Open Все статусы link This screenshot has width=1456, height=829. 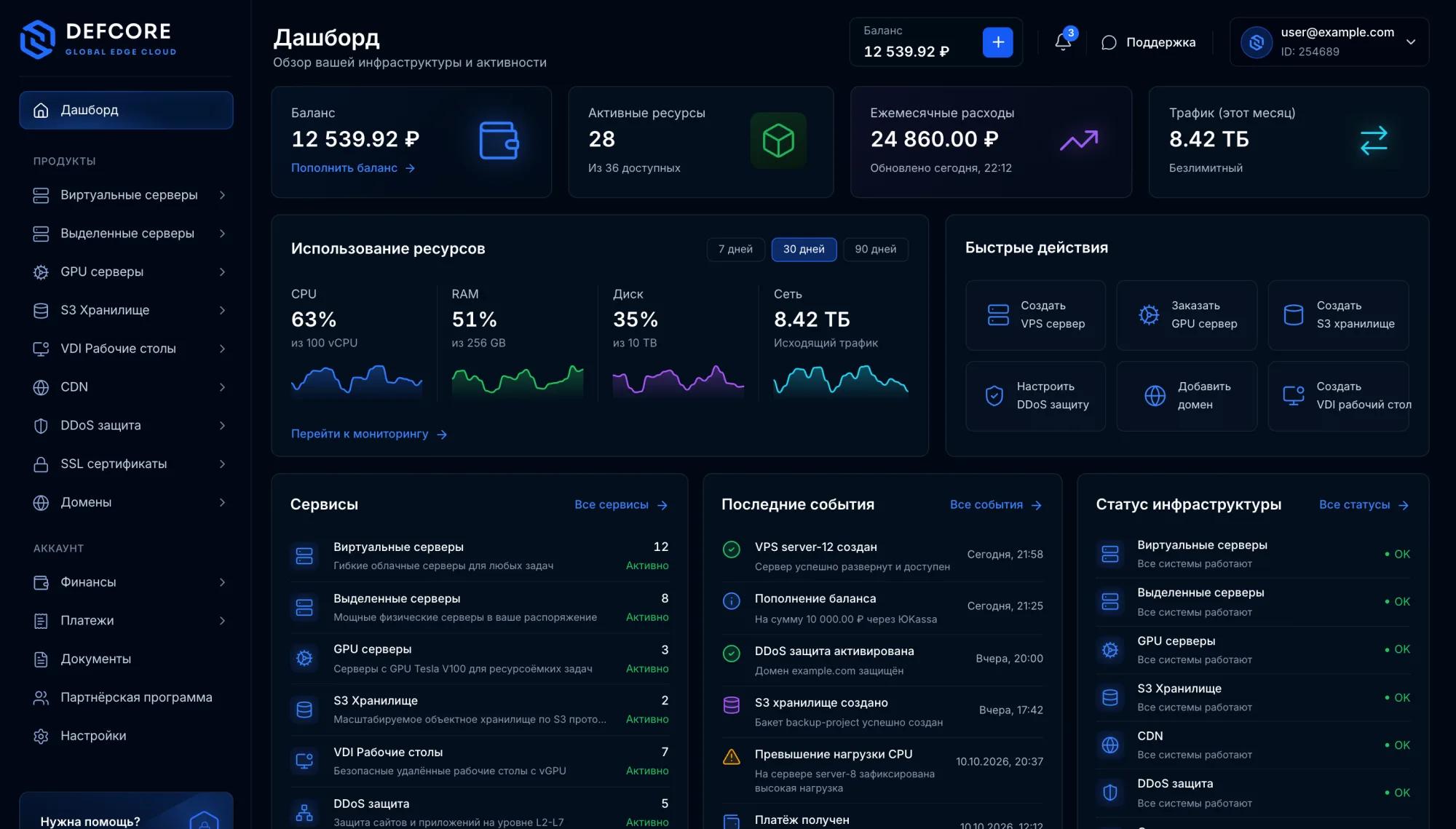pyautogui.click(x=1364, y=504)
